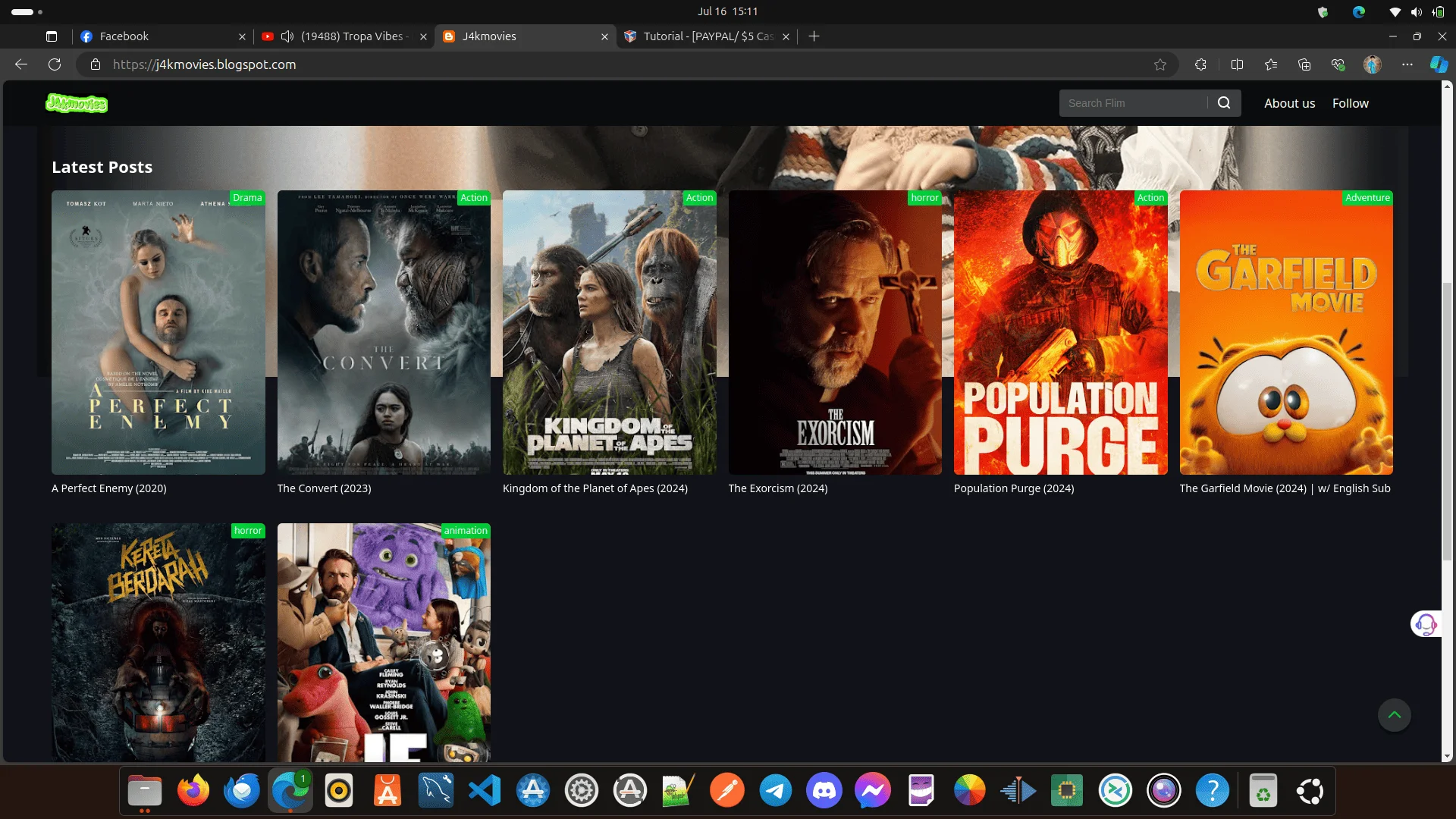Open Discord from the dock
This screenshot has height=819, width=1456.
(x=824, y=791)
